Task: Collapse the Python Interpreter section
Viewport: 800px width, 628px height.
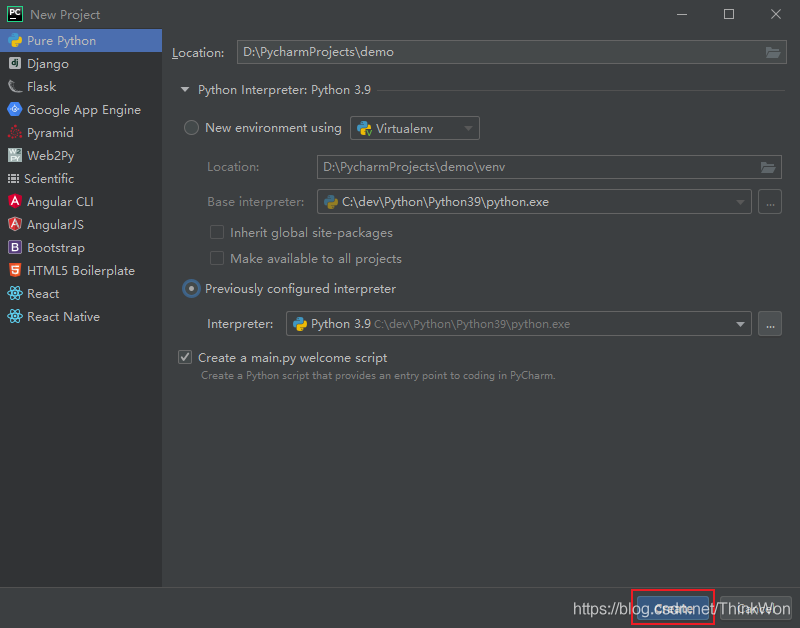Action: pyautogui.click(x=185, y=90)
